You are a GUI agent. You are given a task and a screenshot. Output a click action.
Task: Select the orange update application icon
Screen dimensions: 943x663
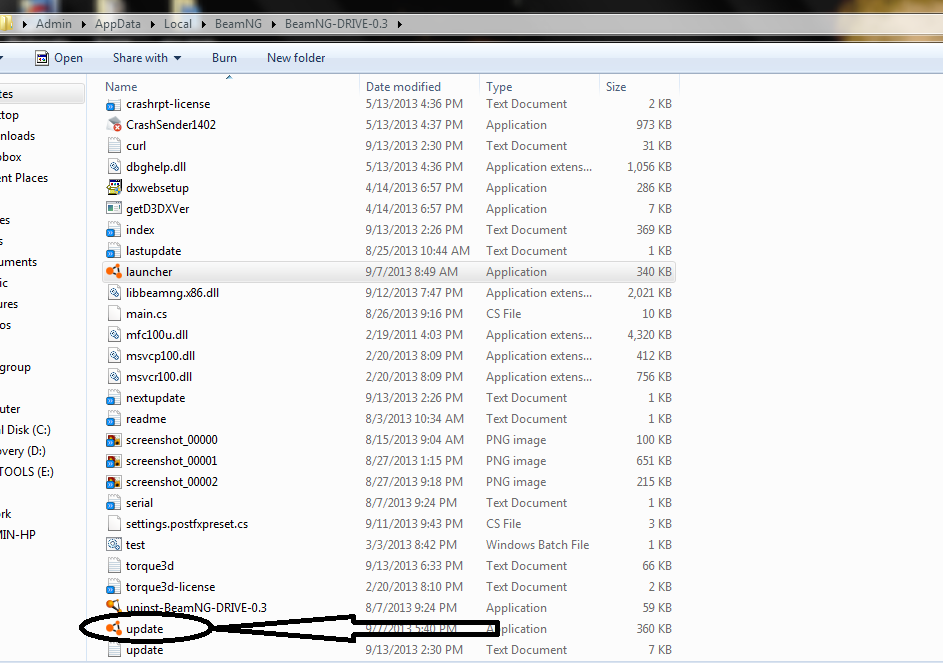[x=114, y=629]
